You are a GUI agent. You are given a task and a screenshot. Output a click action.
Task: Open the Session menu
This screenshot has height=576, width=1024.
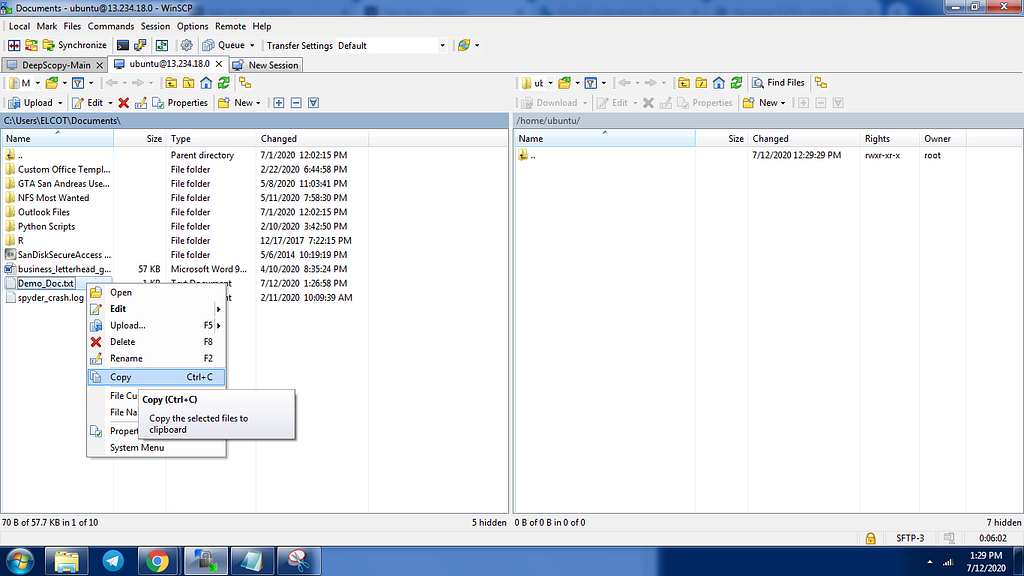point(155,26)
